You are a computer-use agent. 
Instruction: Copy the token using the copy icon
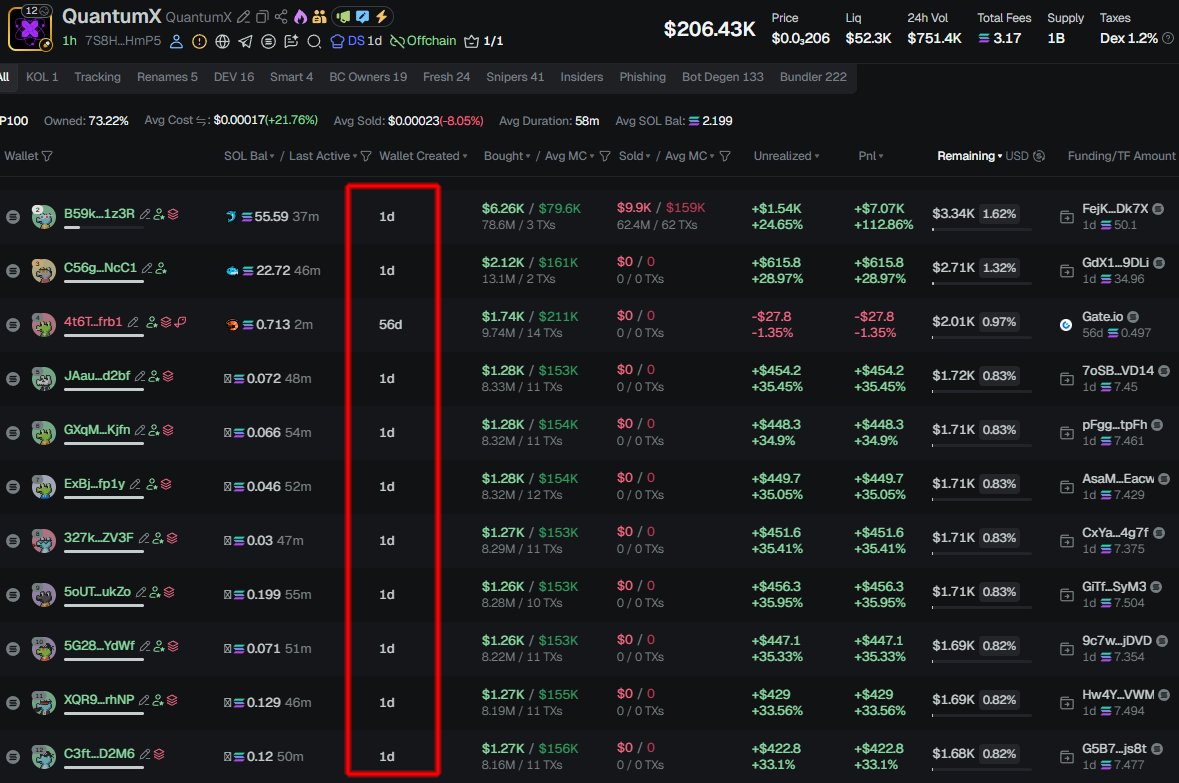click(x=262, y=18)
